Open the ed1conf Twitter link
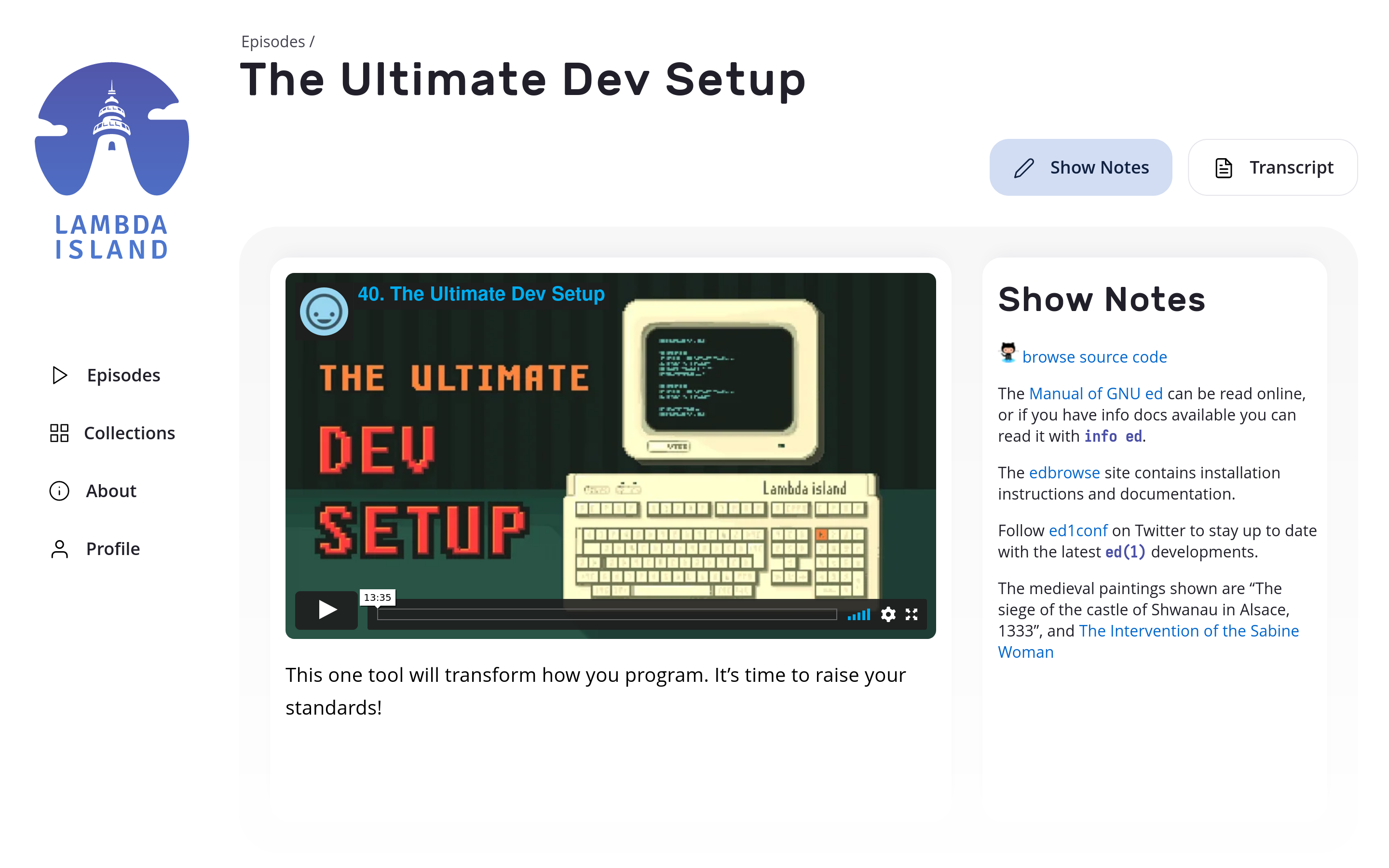 click(x=1077, y=530)
